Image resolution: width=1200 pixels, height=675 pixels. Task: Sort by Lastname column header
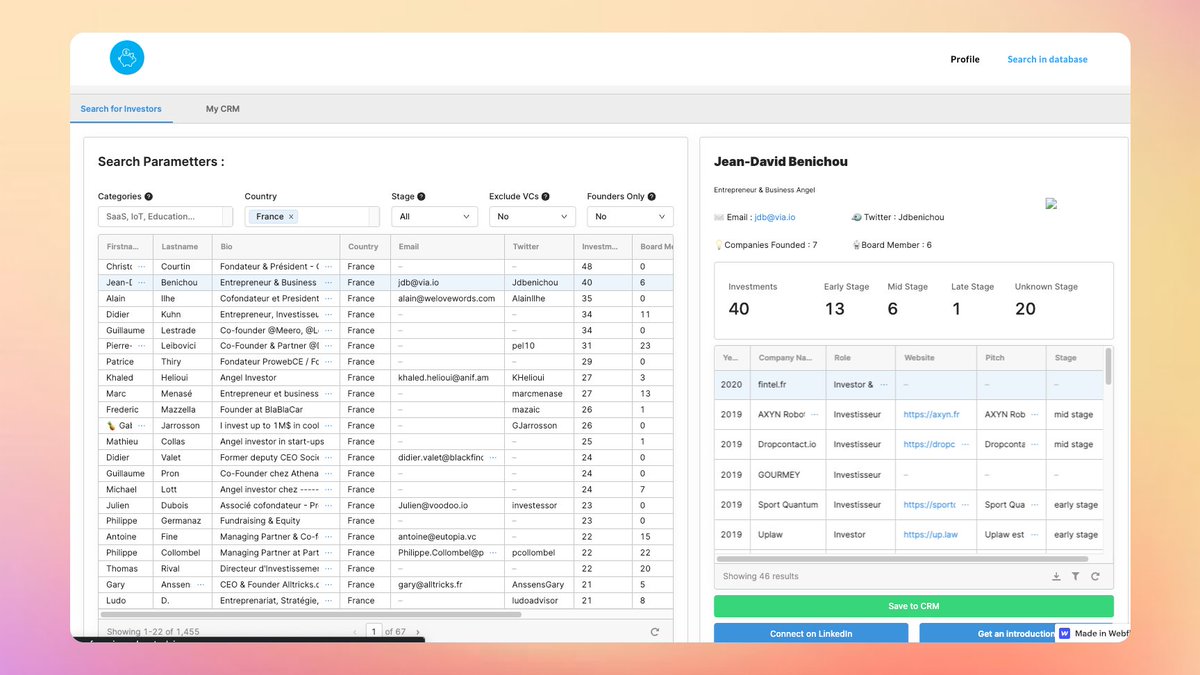[x=181, y=246]
